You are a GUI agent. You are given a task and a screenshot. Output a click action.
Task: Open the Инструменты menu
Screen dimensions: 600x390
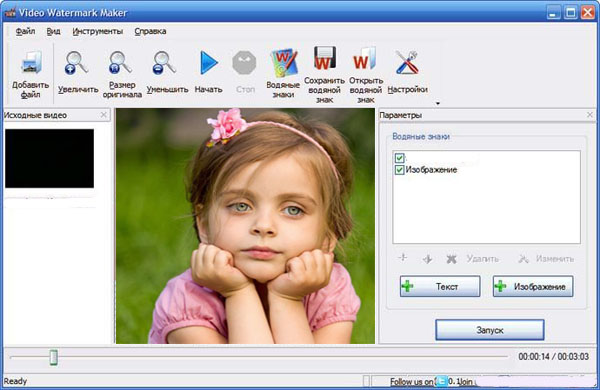(98, 31)
